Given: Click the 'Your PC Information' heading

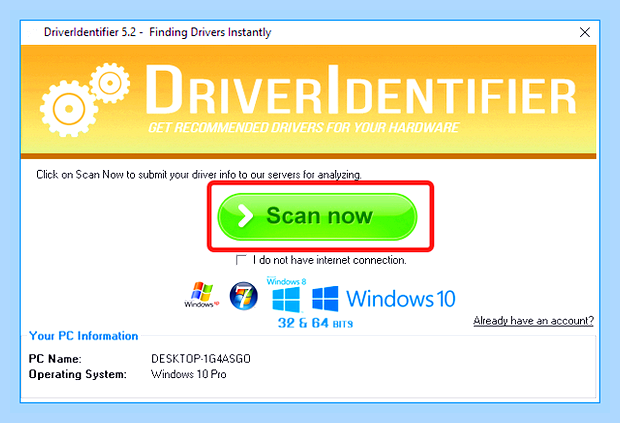Looking at the screenshot, I should pyautogui.click(x=83, y=336).
